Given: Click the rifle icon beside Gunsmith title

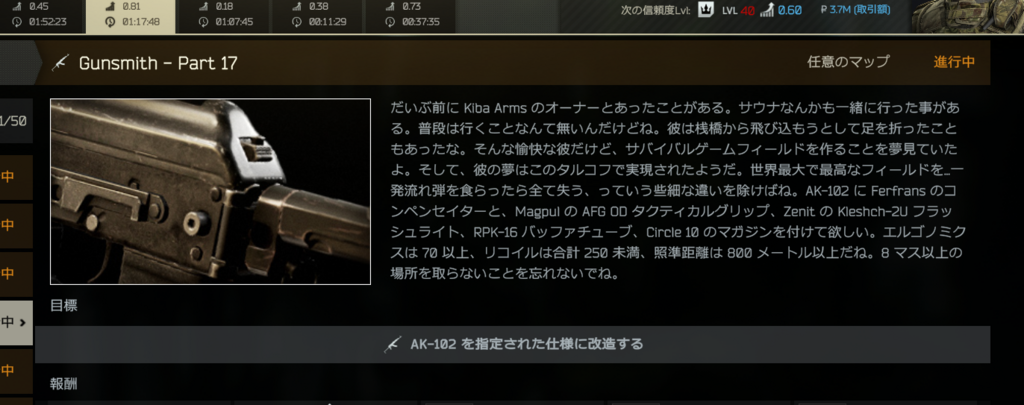Looking at the screenshot, I should [61, 63].
